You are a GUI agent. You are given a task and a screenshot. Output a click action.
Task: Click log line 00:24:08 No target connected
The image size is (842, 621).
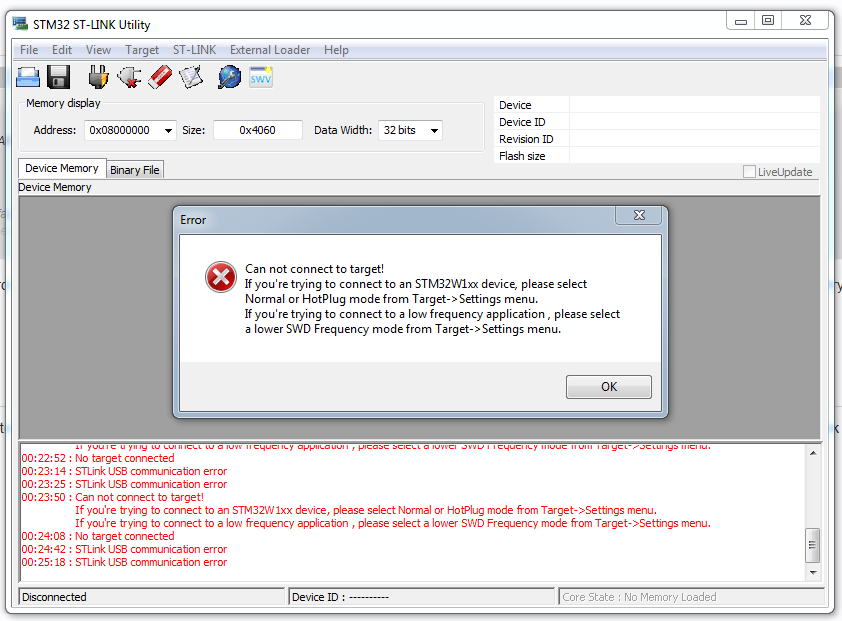pyautogui.click(x=98, y=536)
